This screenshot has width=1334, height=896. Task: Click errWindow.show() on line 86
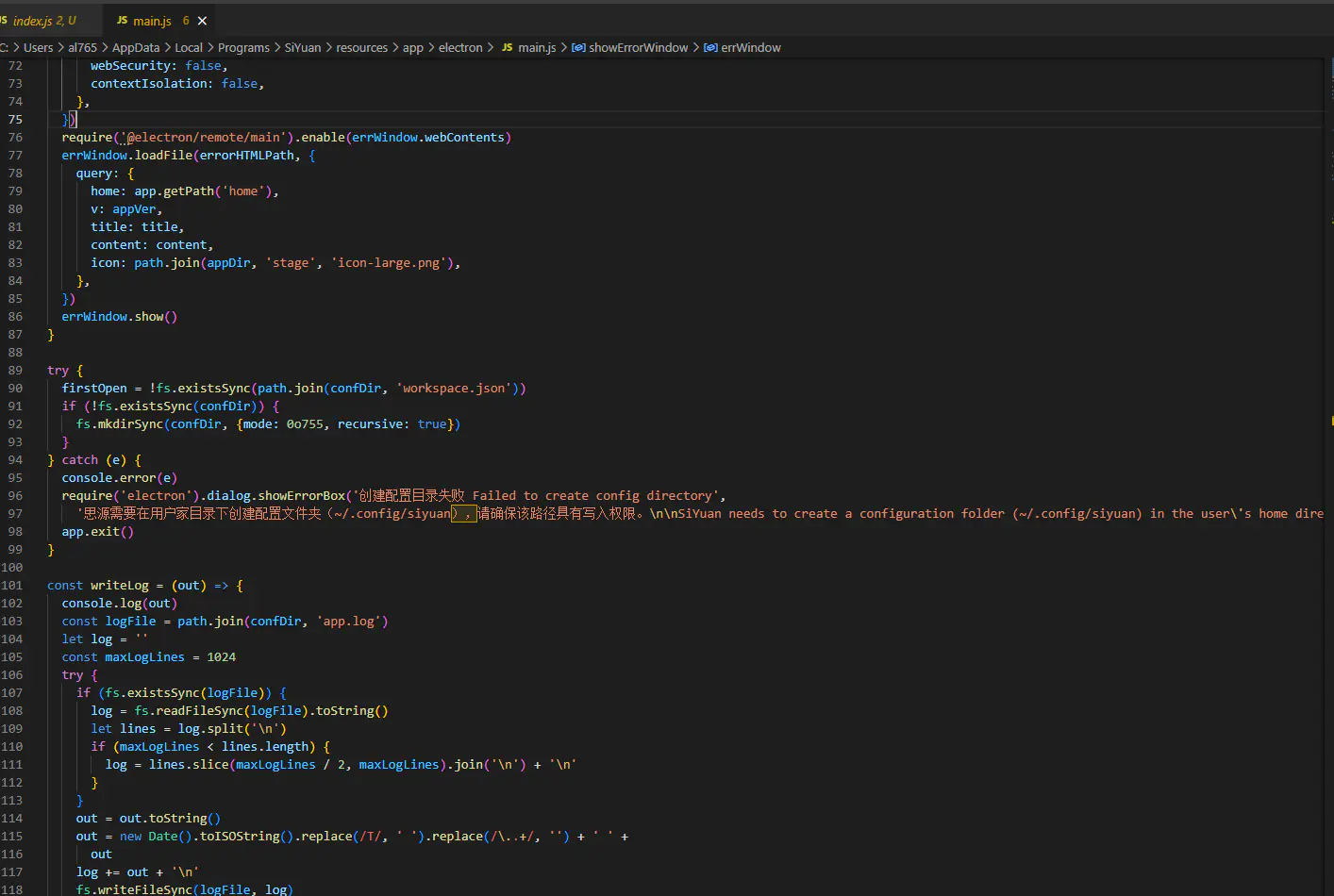click(119, 317)
